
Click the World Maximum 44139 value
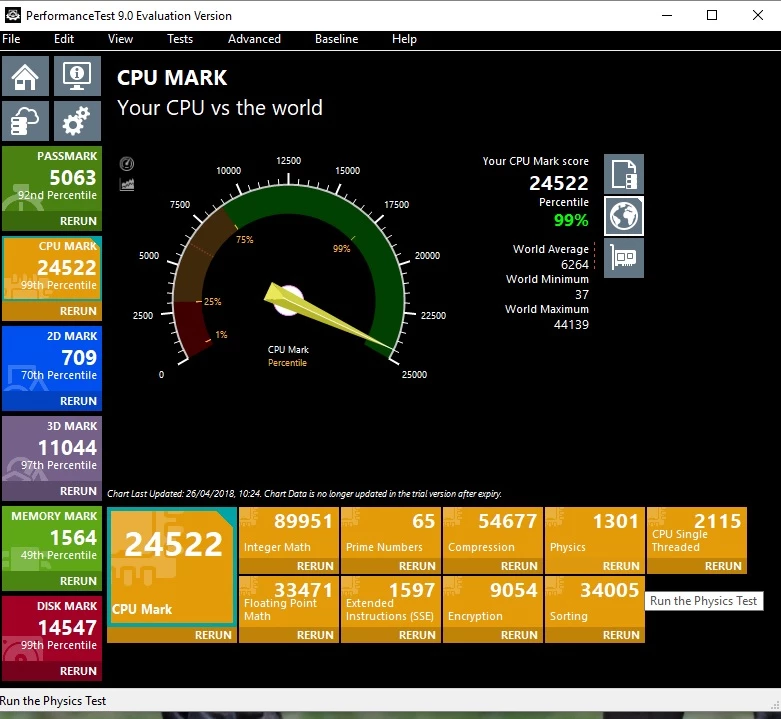pyautogui.click(x=571, y=325)
